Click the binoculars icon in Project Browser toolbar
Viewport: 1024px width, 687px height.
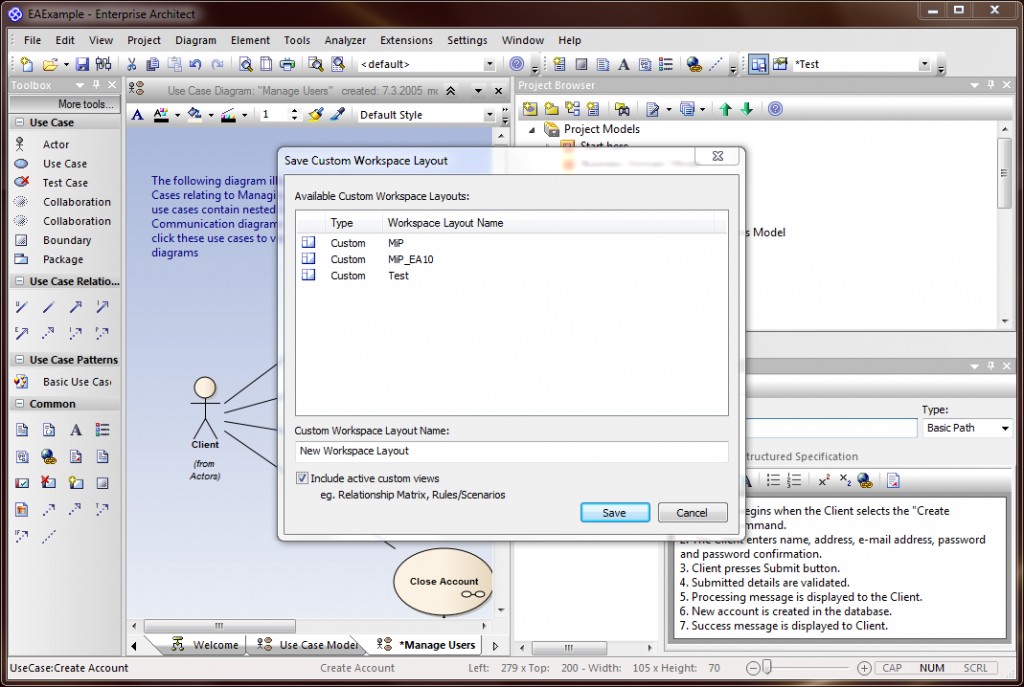pos(622,109)
